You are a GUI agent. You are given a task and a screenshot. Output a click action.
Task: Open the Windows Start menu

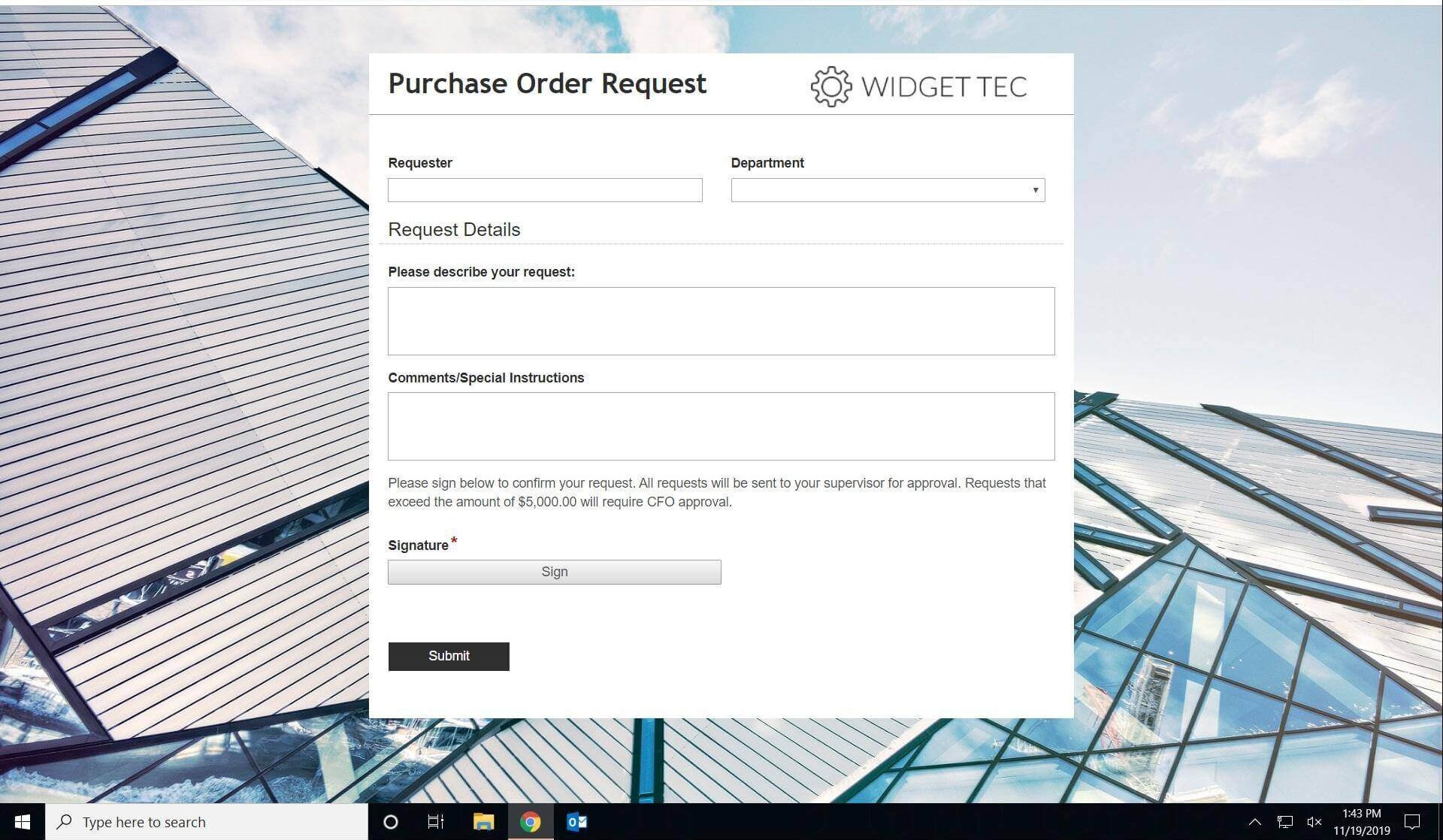coord(22,822)
